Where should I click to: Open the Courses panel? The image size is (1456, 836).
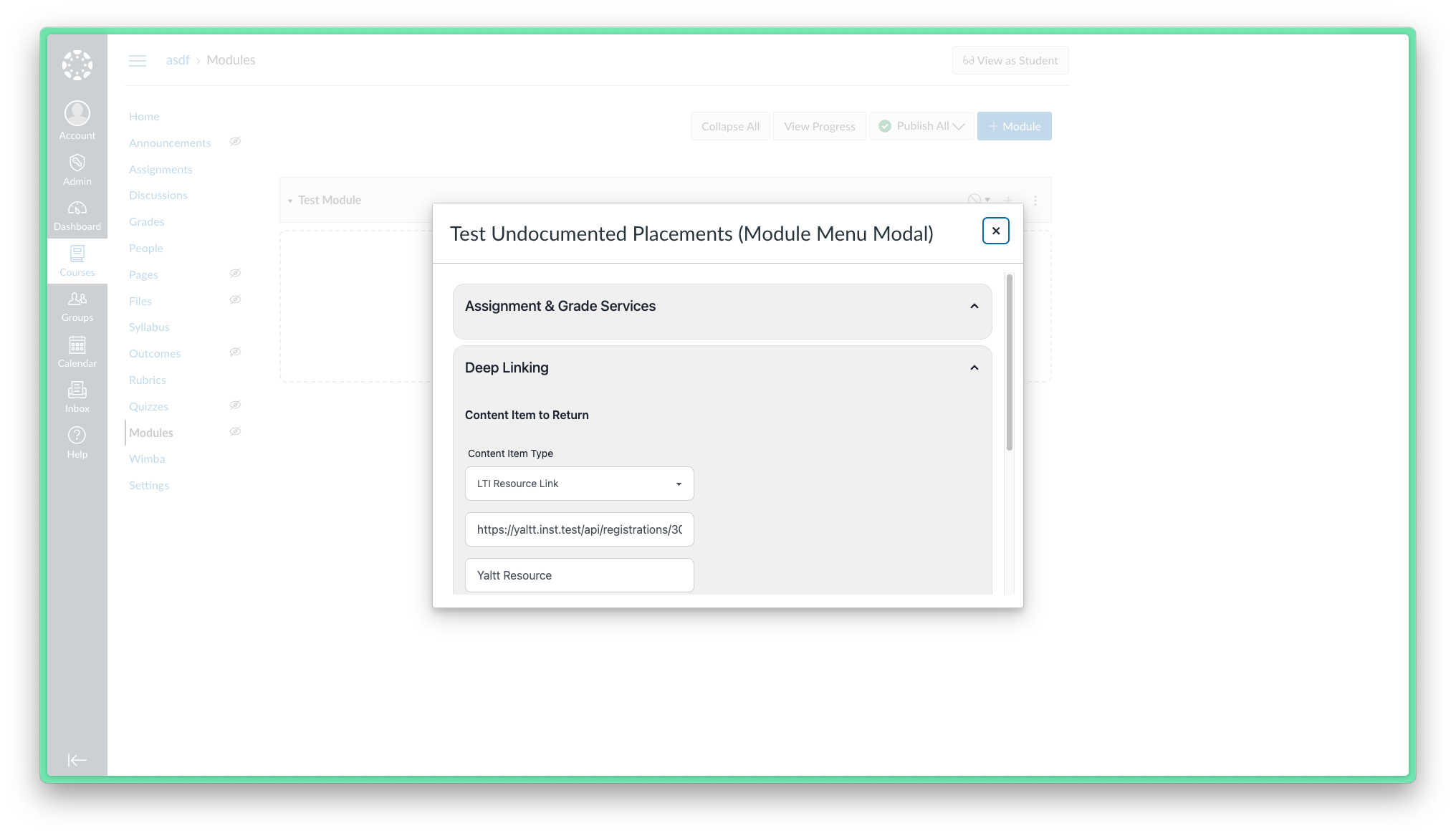pos(77,260)
